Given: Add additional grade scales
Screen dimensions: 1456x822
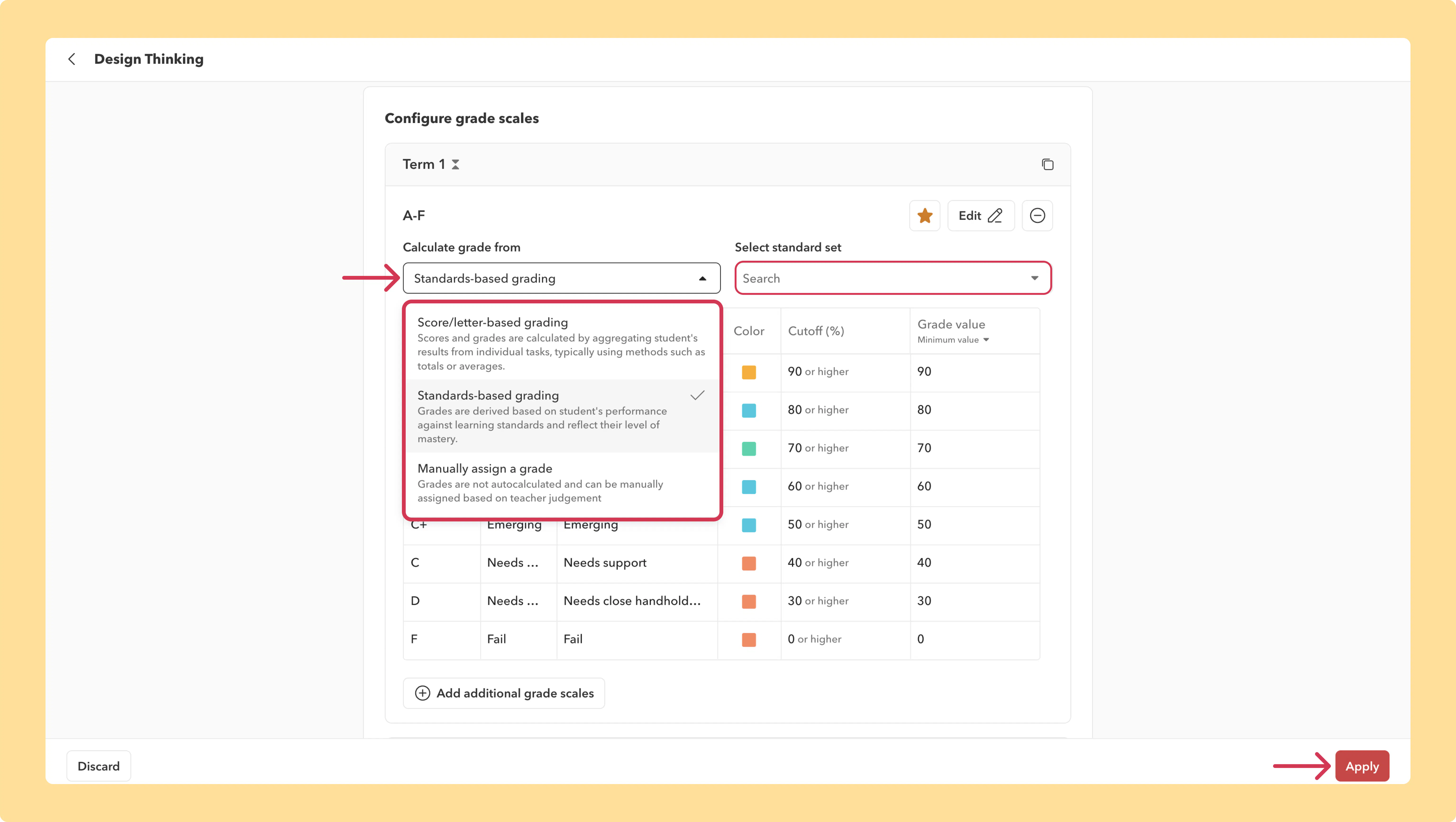Looking at the screenshot, I should 504,693.
